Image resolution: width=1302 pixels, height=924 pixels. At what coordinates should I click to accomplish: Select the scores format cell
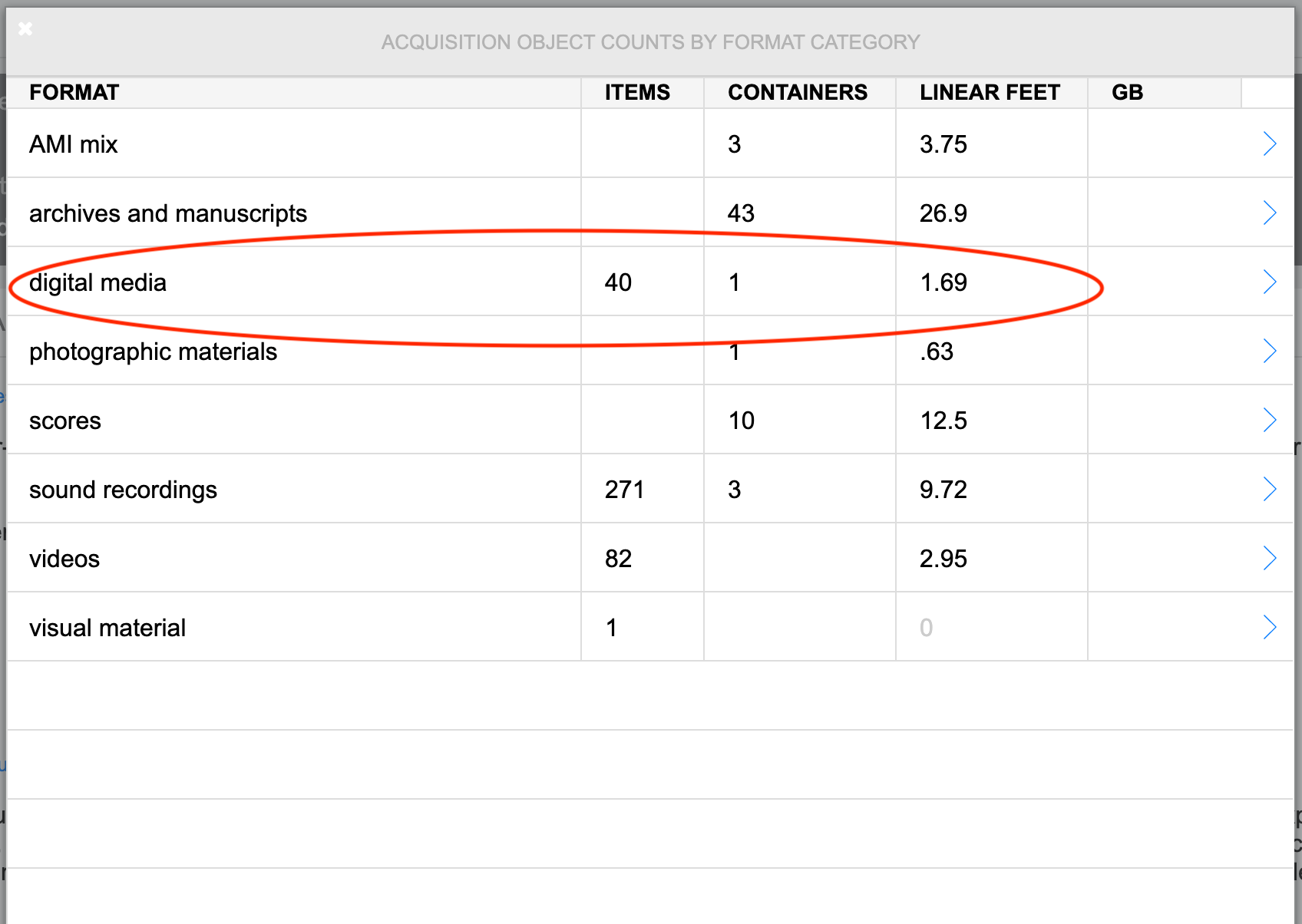pyautogui.click(x=294, y=420)
